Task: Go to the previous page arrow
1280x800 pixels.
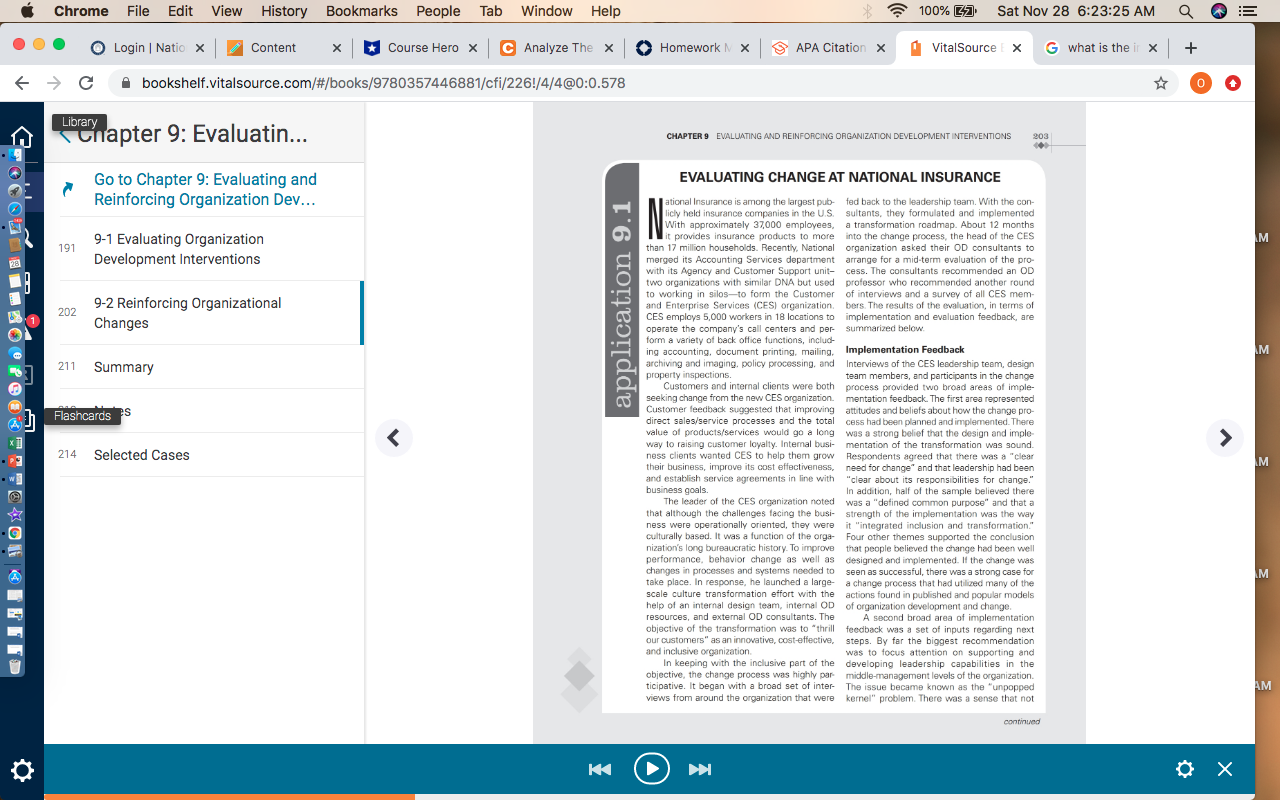Action: (x=394, y=437)
